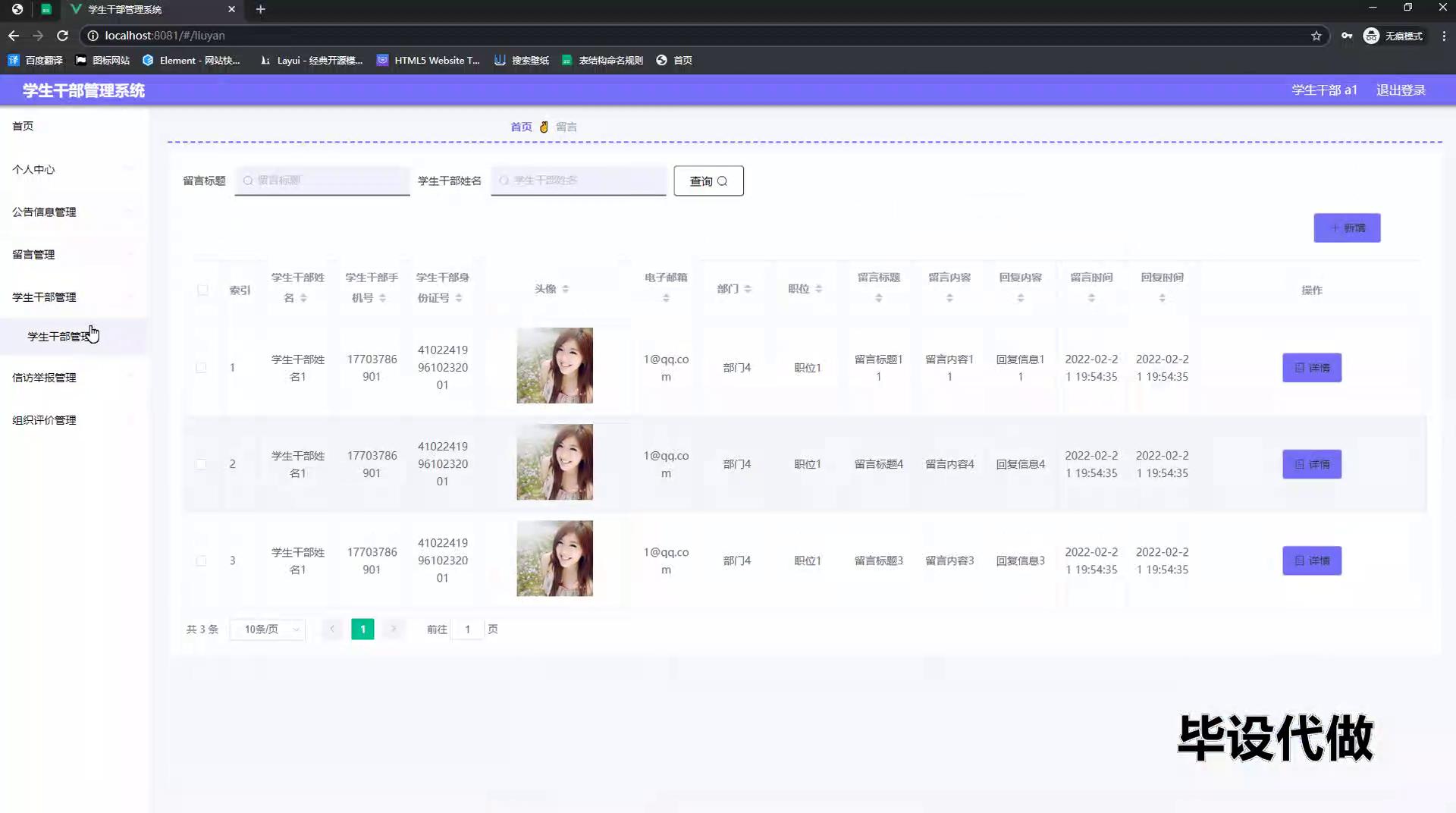The width and height of the screenshot is (1456, 813).
Task: Open the 10条/页 page size dropdown
Action: [x=268, y=629]
